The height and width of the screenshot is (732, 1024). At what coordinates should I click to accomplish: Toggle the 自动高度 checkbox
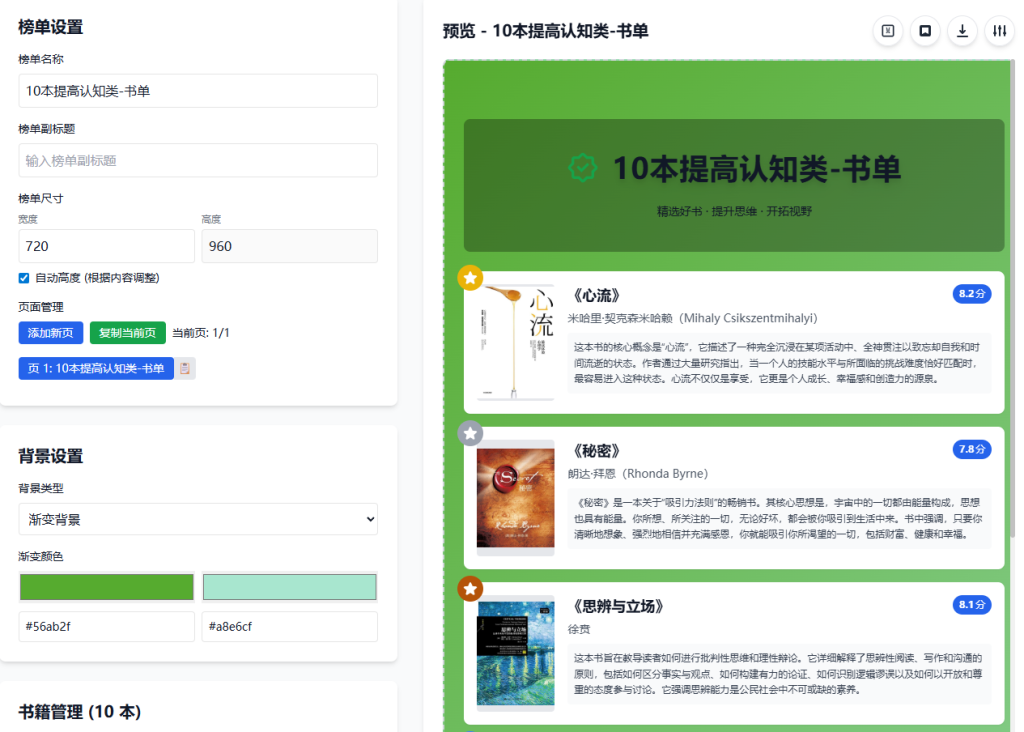point(24,278)
